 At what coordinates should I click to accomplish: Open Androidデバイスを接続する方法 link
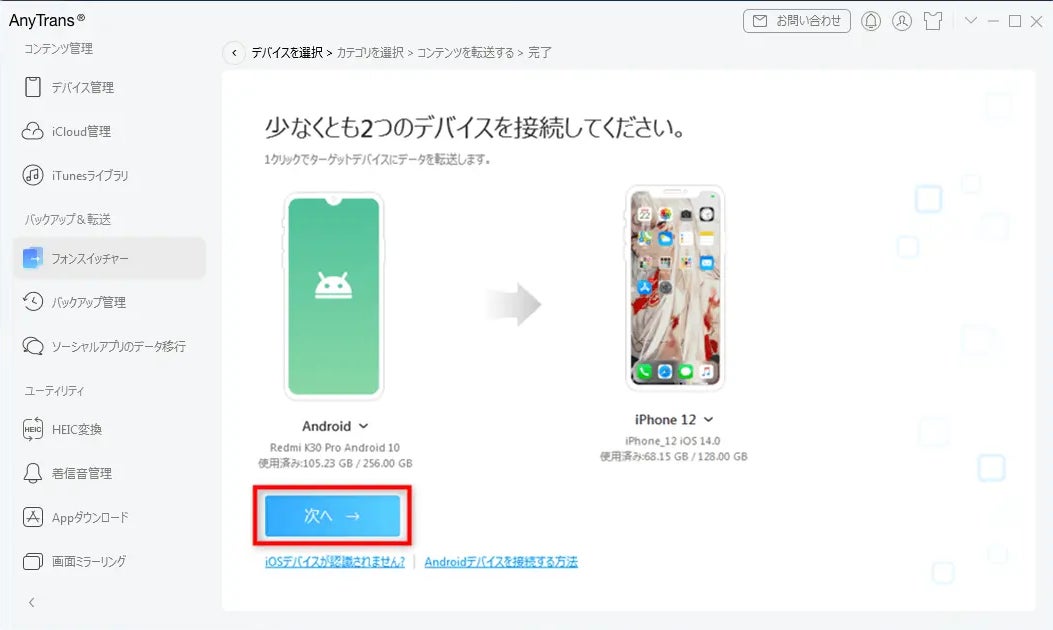click(x=501, y=562)
